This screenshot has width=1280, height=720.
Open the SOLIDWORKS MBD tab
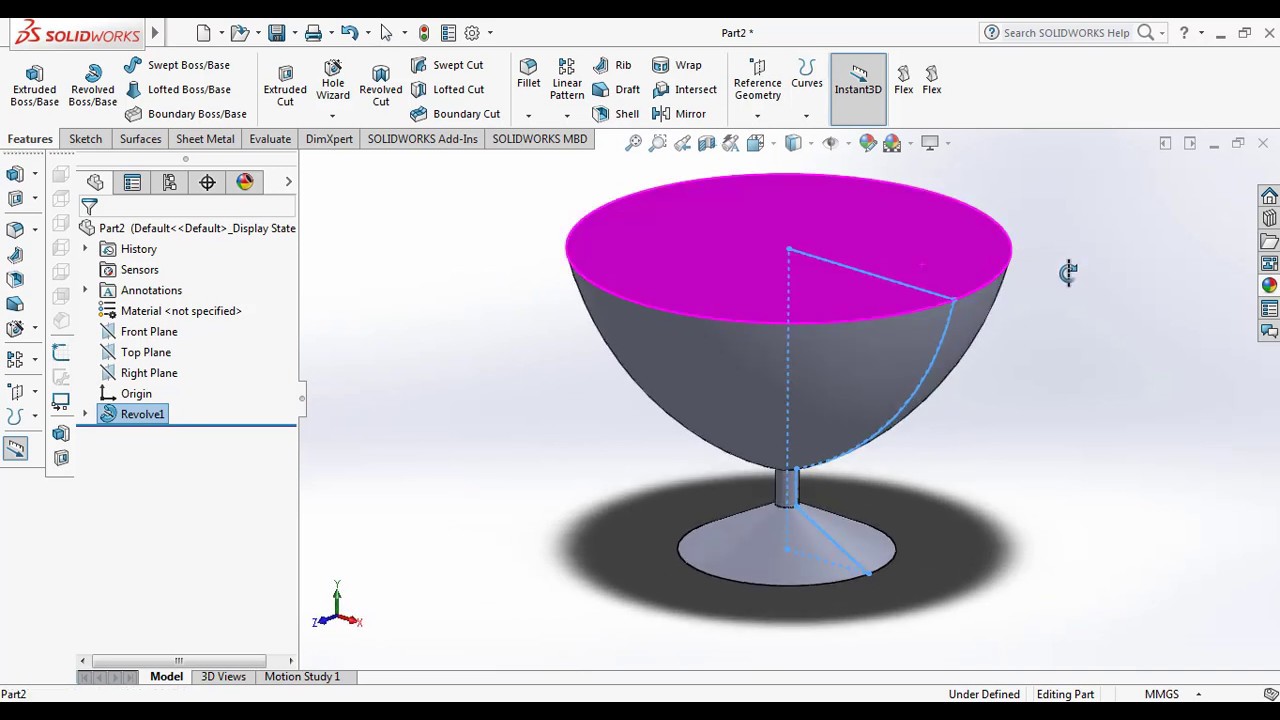tap(539, 139)
